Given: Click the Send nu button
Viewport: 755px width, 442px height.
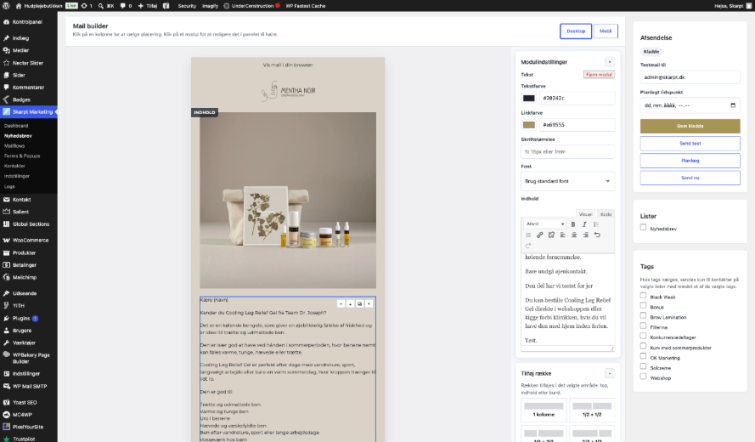Looking at the screenshot, I should pos(690,178).
